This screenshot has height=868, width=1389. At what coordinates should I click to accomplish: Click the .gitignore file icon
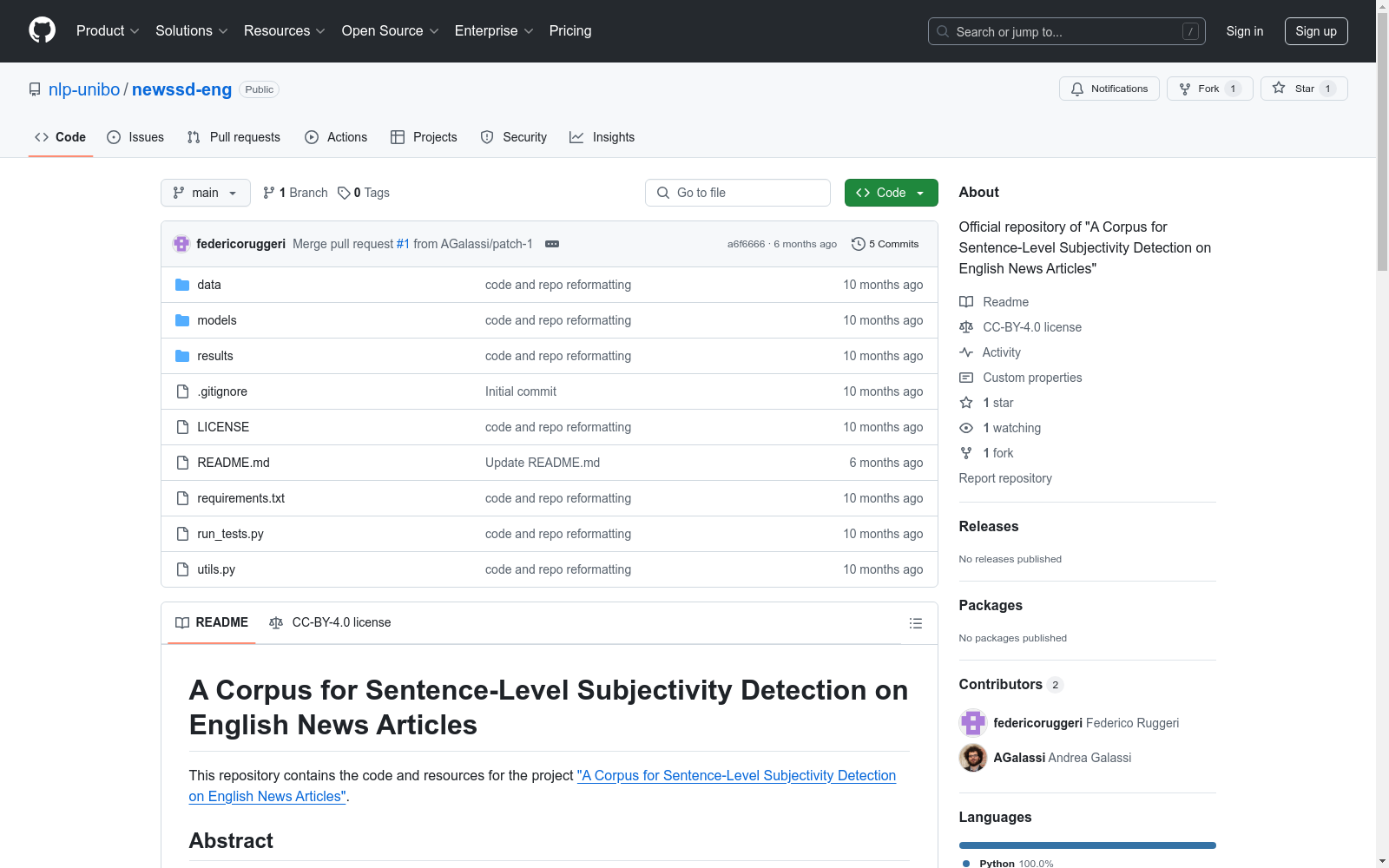[x=182, y=391]
